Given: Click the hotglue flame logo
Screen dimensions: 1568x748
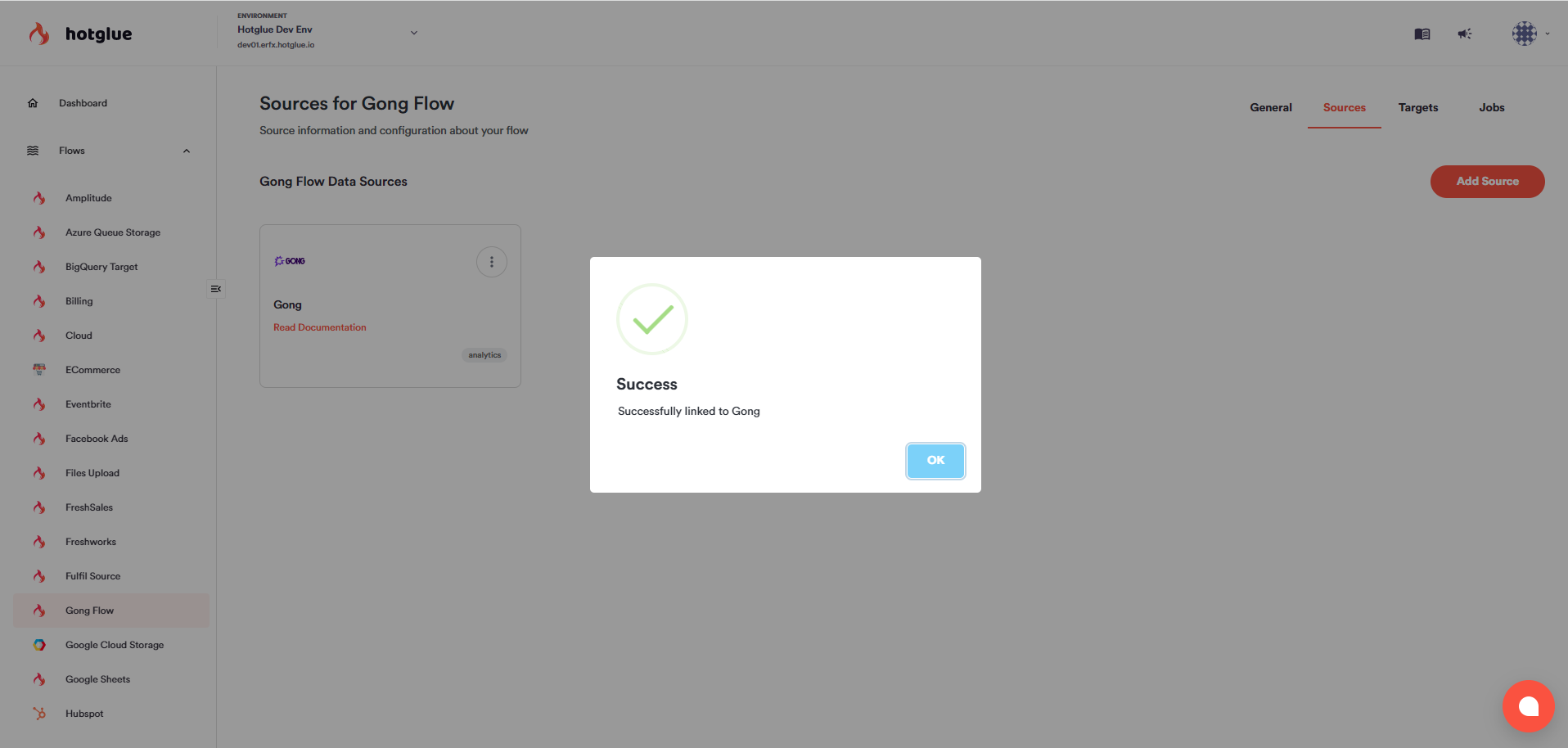Looking at the screenshot, I should 38,34.
